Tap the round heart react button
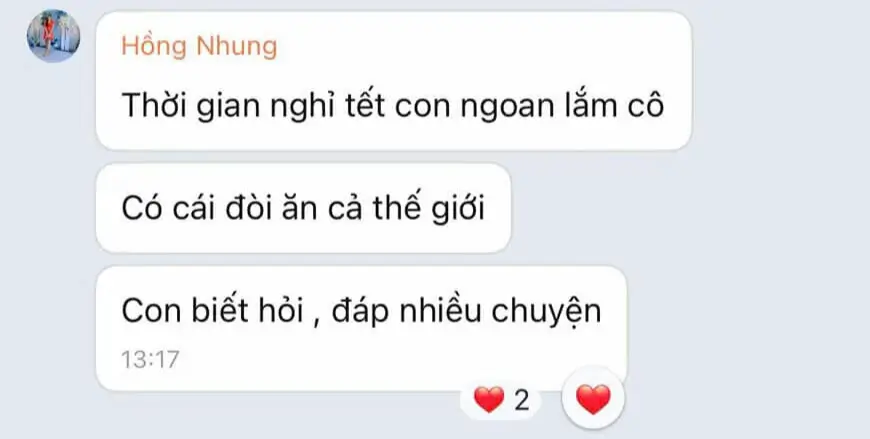This screenshot has height=439, width=870. click(x=593, y=398)
